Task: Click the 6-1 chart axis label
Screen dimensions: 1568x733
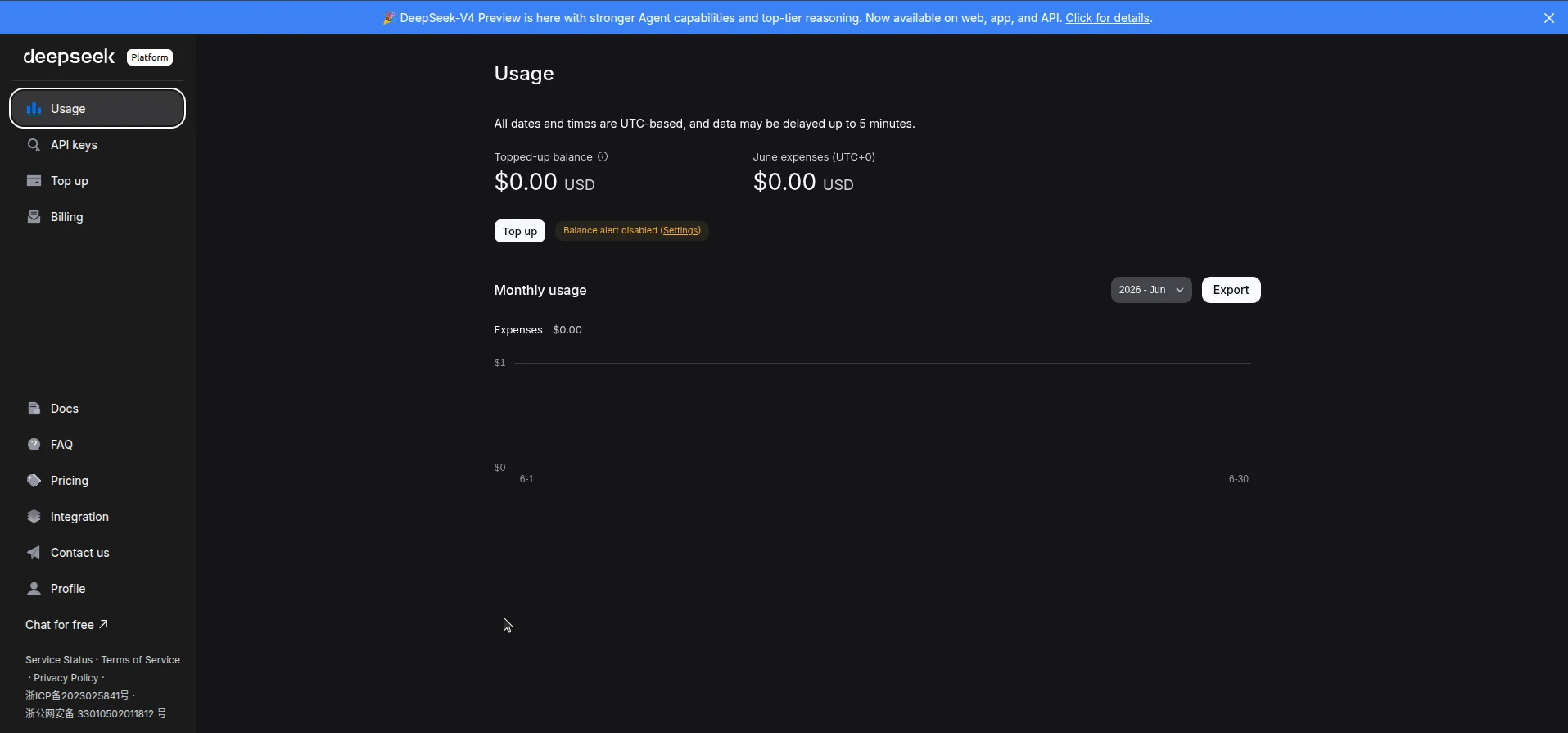Action: click(526, 479)
